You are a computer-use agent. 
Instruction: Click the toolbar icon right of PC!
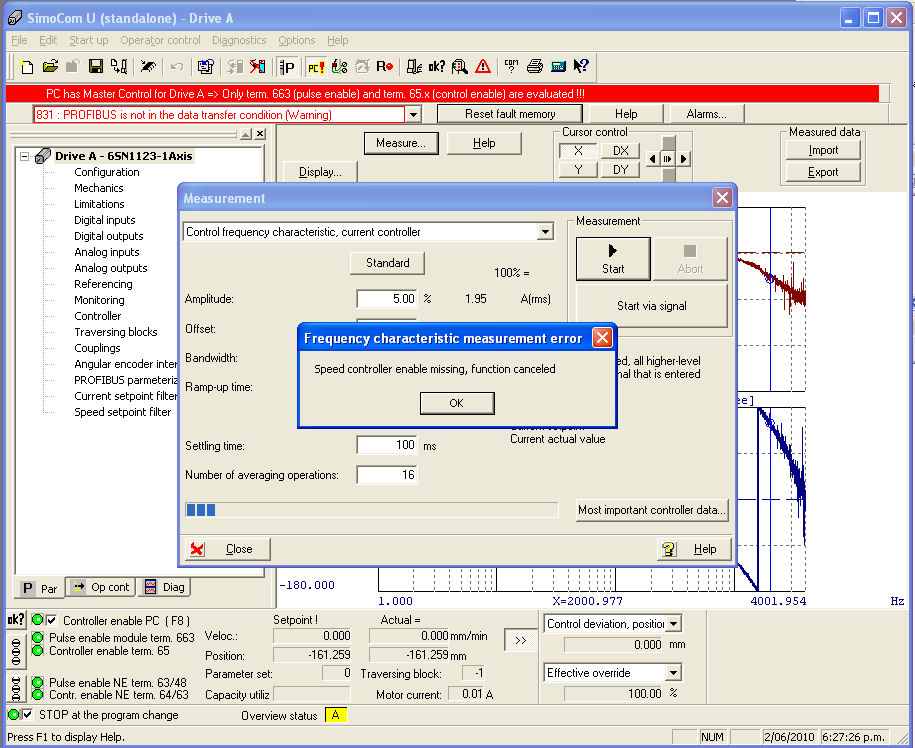tap(339, 67)
